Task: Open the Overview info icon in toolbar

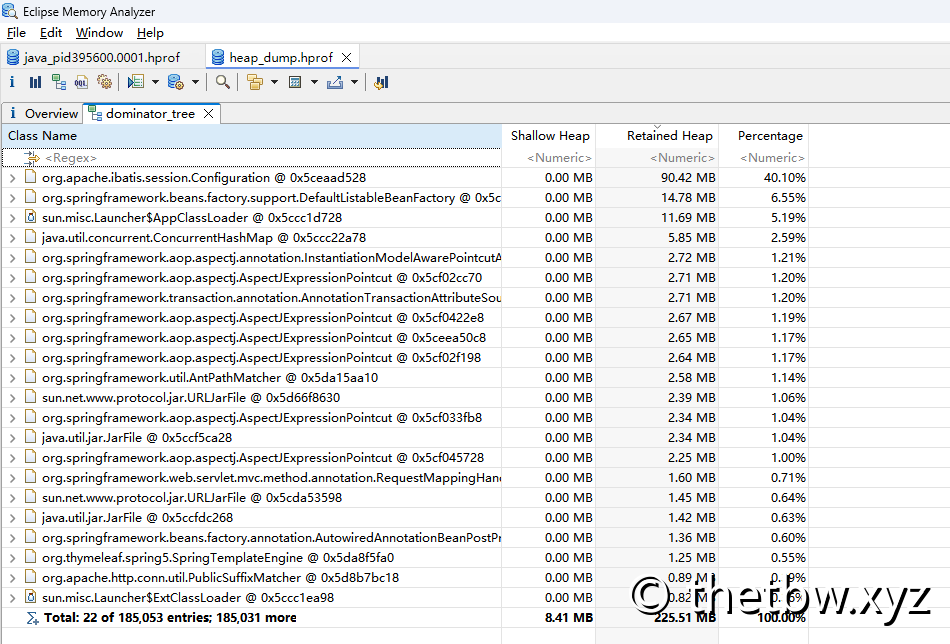Action: pyautogui.click(x=12, y=82)
